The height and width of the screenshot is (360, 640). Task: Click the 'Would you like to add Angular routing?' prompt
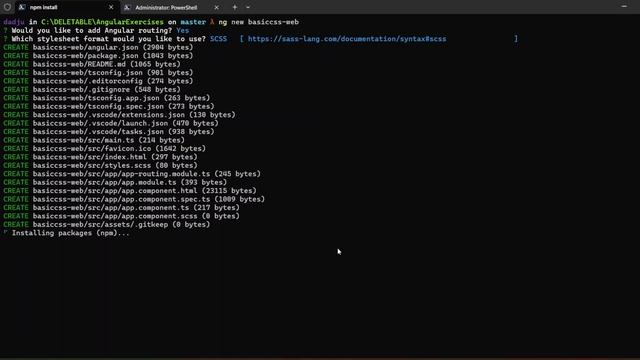coord(92,31)
